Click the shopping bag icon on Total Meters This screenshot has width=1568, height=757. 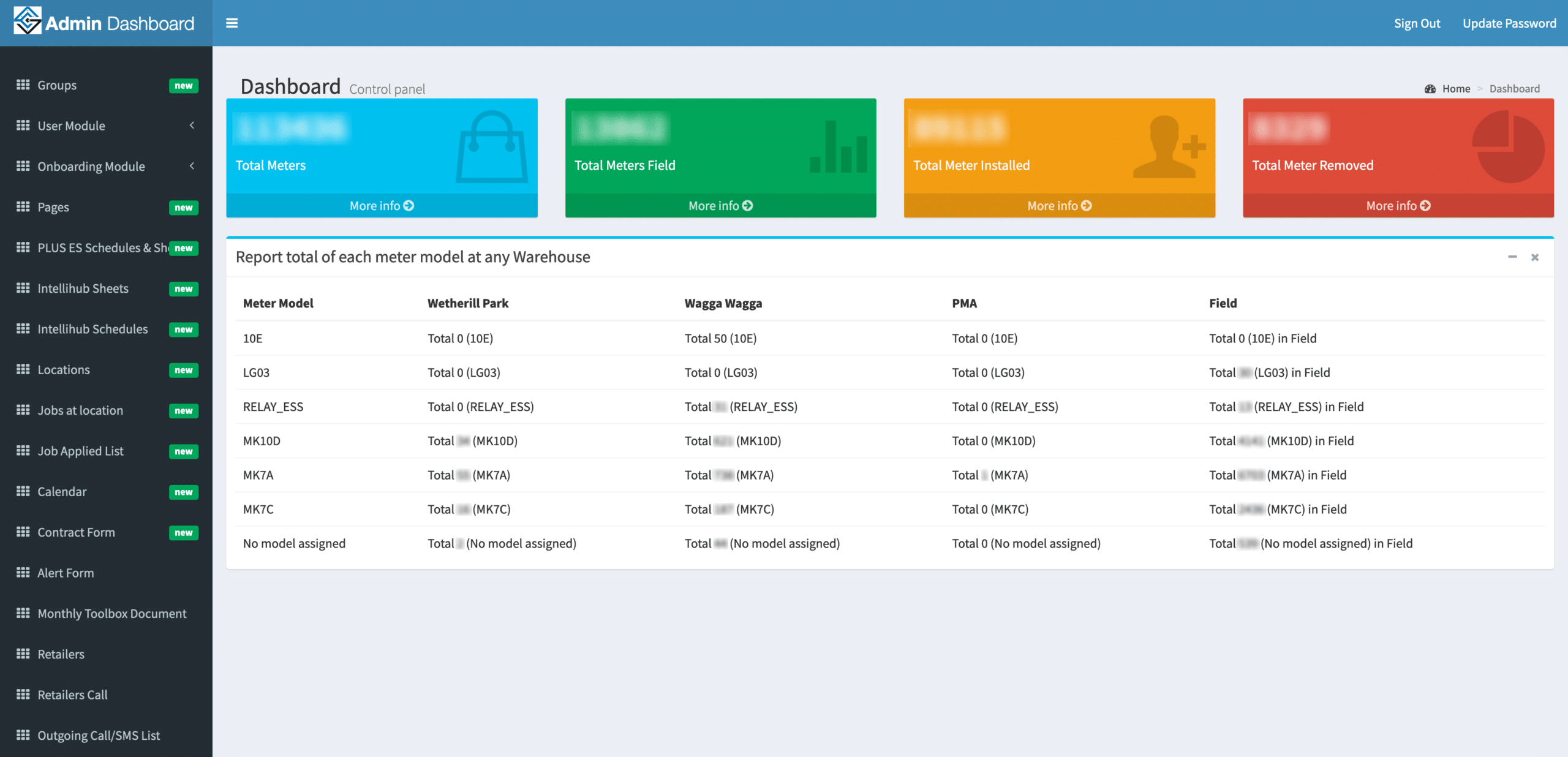point(491,146)
